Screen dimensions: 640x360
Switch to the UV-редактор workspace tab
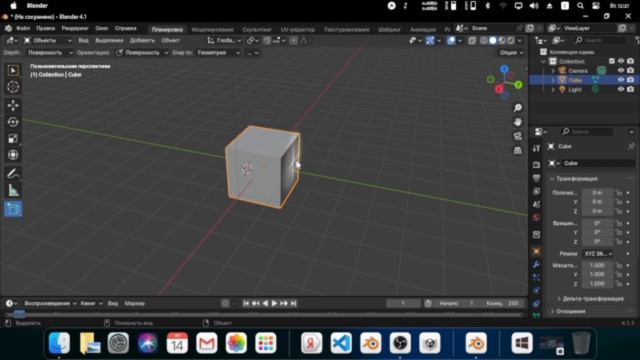point(298,29)
